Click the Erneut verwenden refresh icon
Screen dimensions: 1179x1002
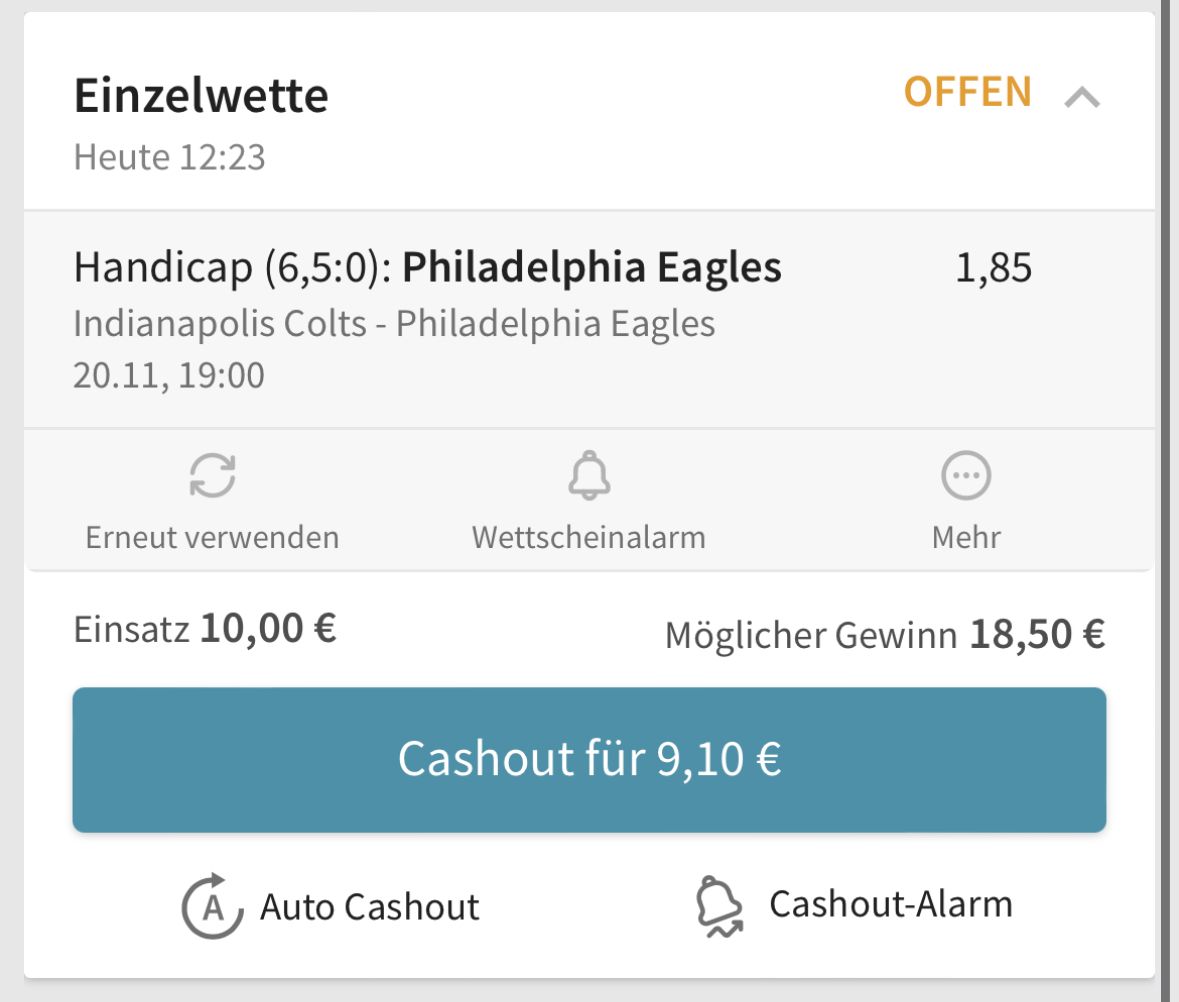(x=212, y=475)
